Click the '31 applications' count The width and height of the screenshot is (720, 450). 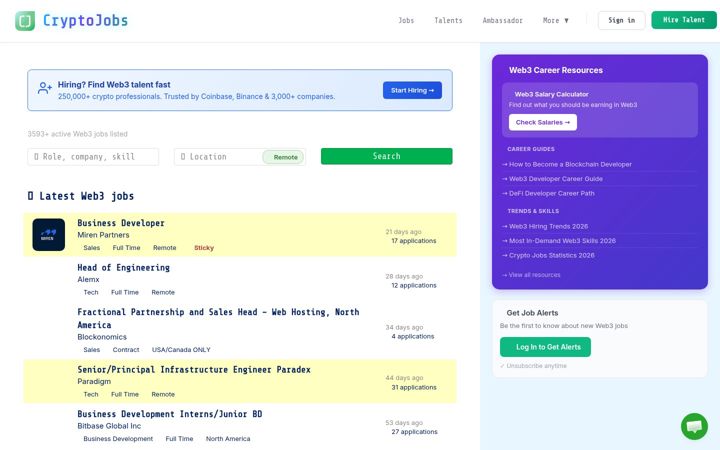point(414,388)
